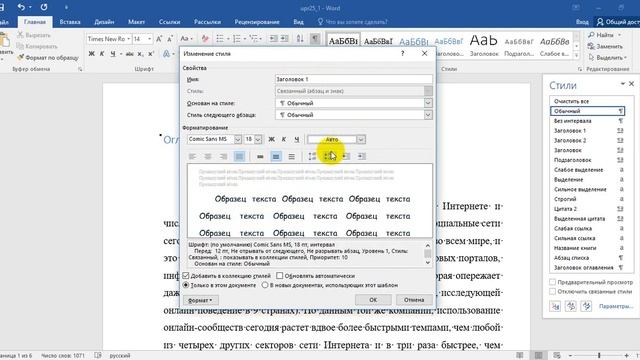Toggle 'Обновлять автоматически' checkbox
The image size is (640, 360).
pyautogui.click(x=280, y=276)
